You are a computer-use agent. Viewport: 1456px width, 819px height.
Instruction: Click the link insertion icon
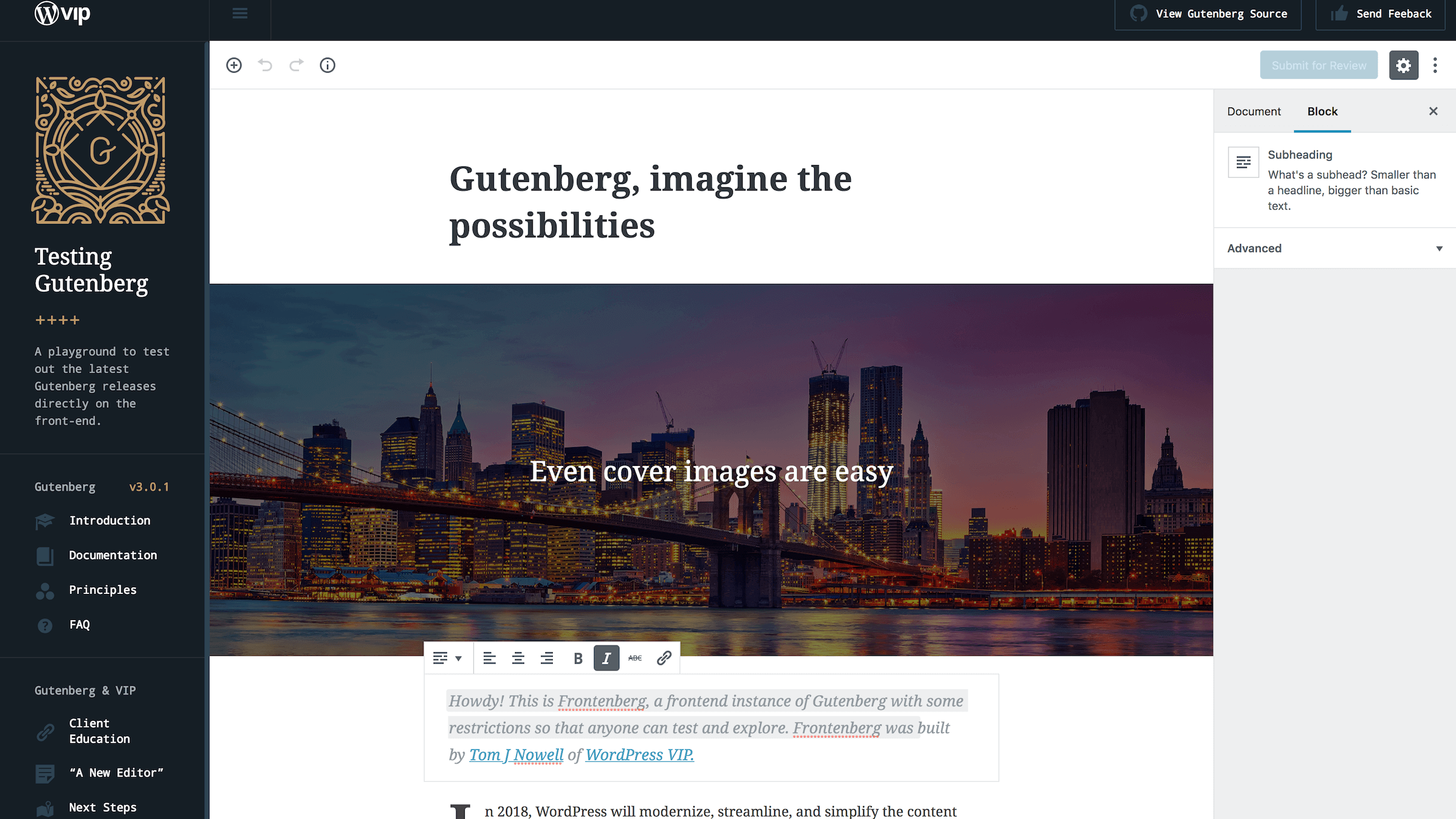(x=664, y=658)
